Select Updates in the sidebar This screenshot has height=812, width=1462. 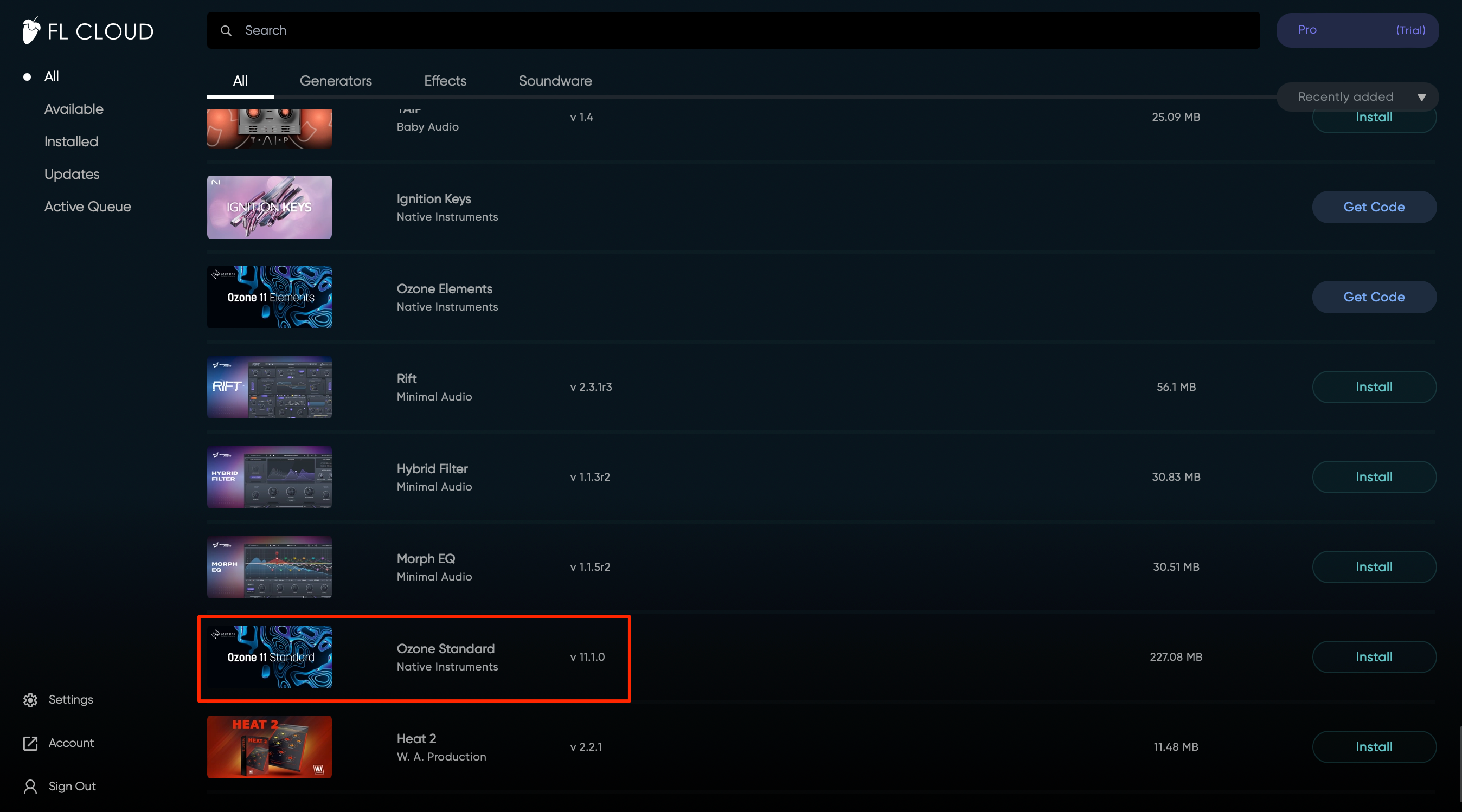[72, 174]
